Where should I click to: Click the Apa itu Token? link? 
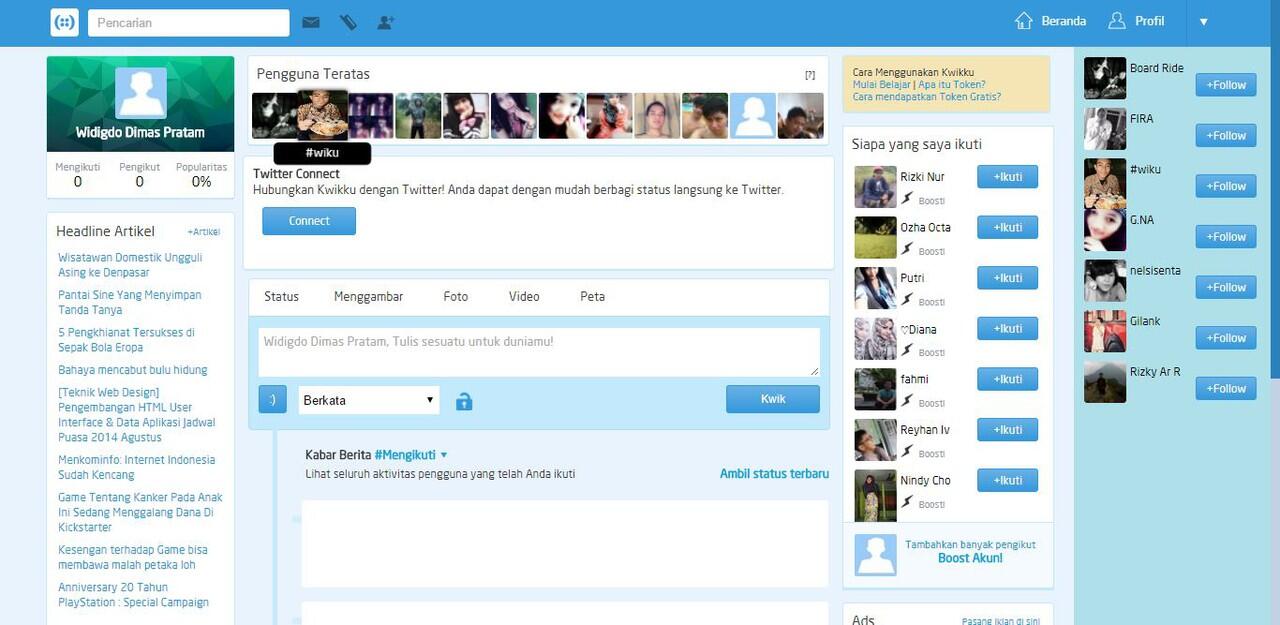click(951, 85)
